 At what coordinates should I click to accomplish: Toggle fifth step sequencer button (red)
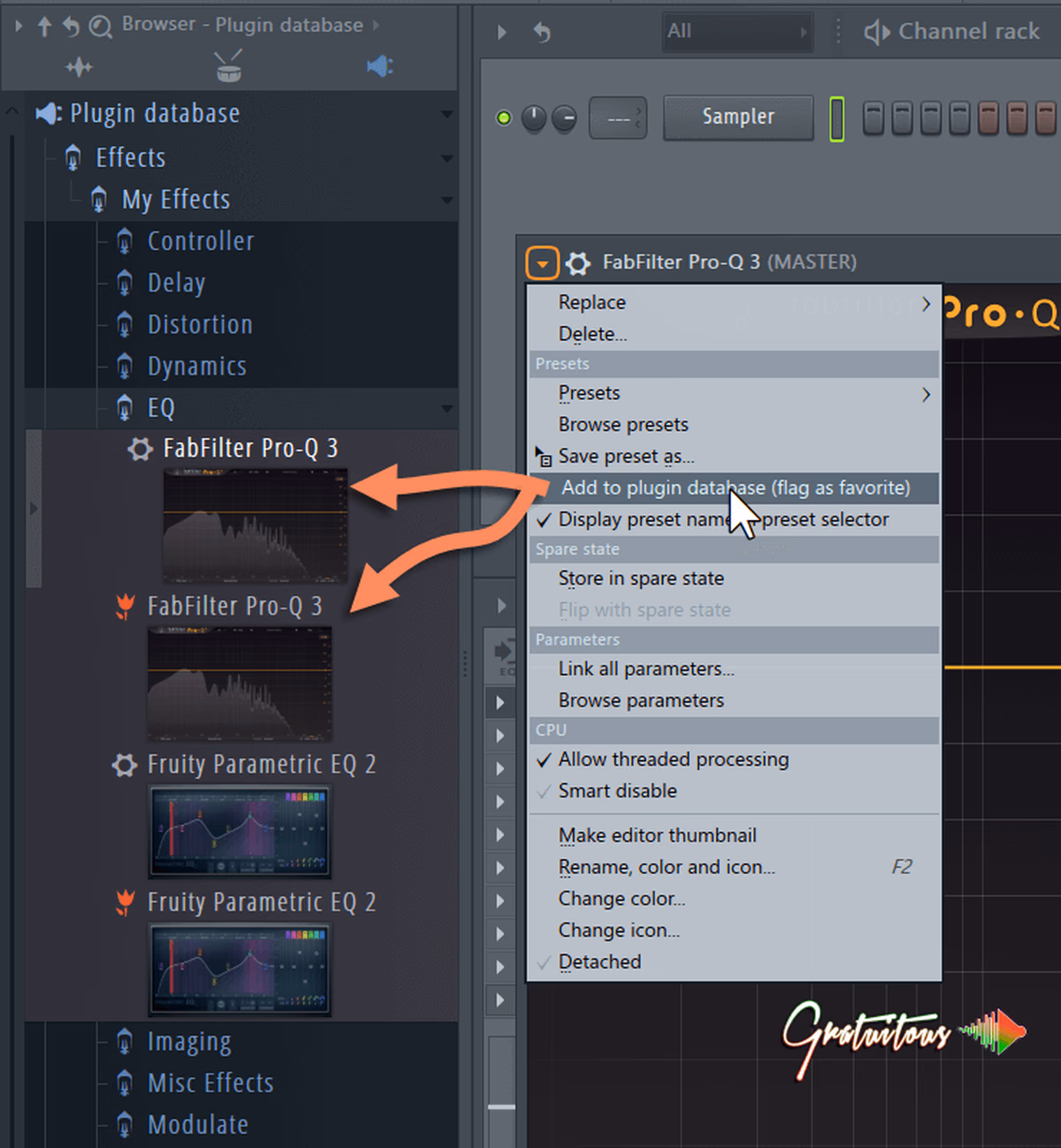click(x=989, y=117)
